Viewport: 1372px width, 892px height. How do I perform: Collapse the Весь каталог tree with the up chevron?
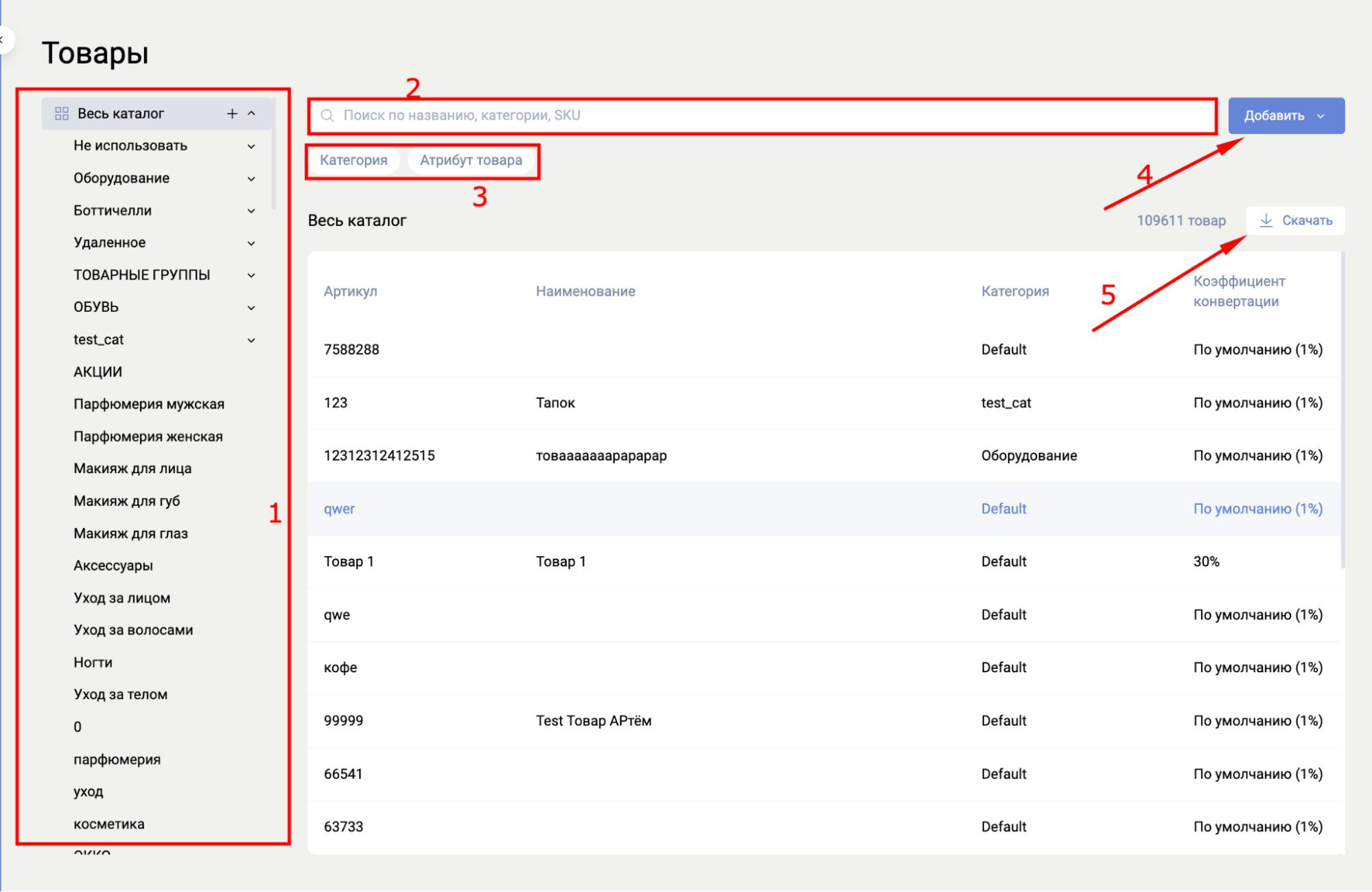tap(252, 113)
